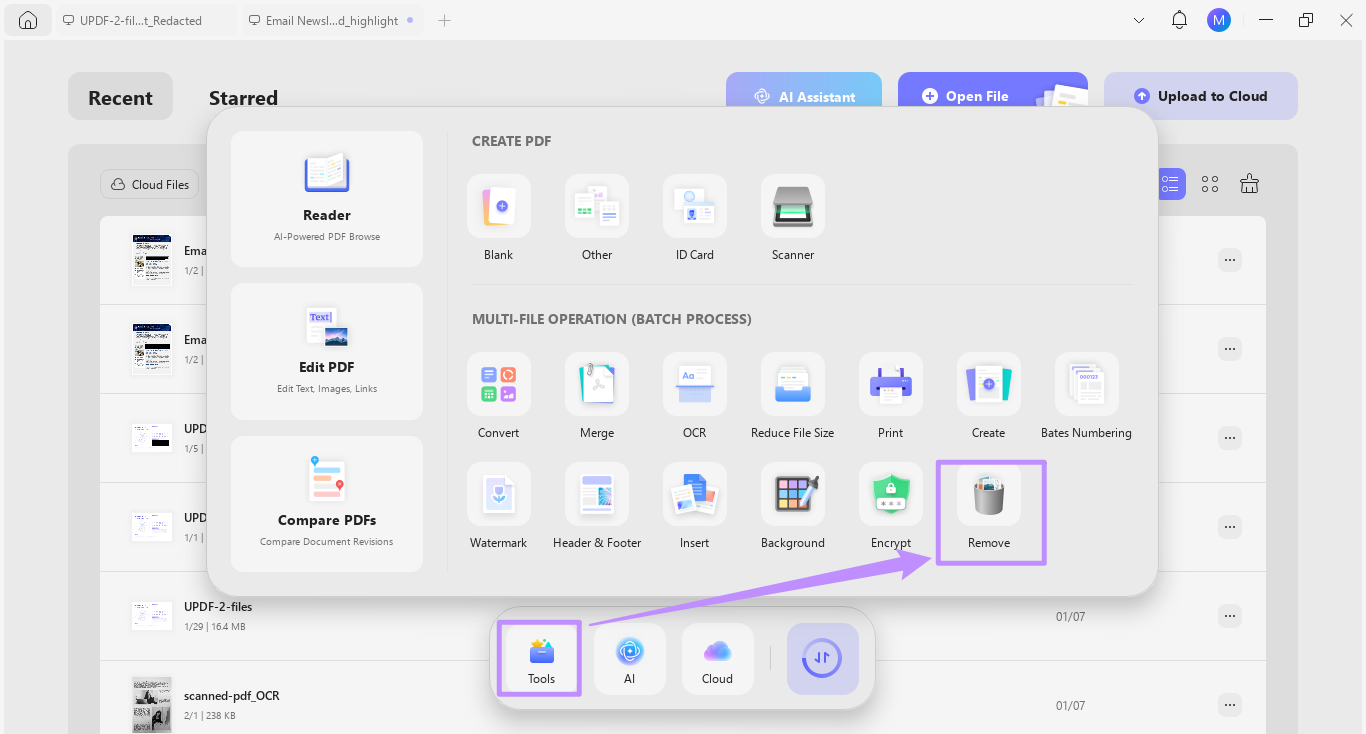Go to the Home icon

coord(28,20)
